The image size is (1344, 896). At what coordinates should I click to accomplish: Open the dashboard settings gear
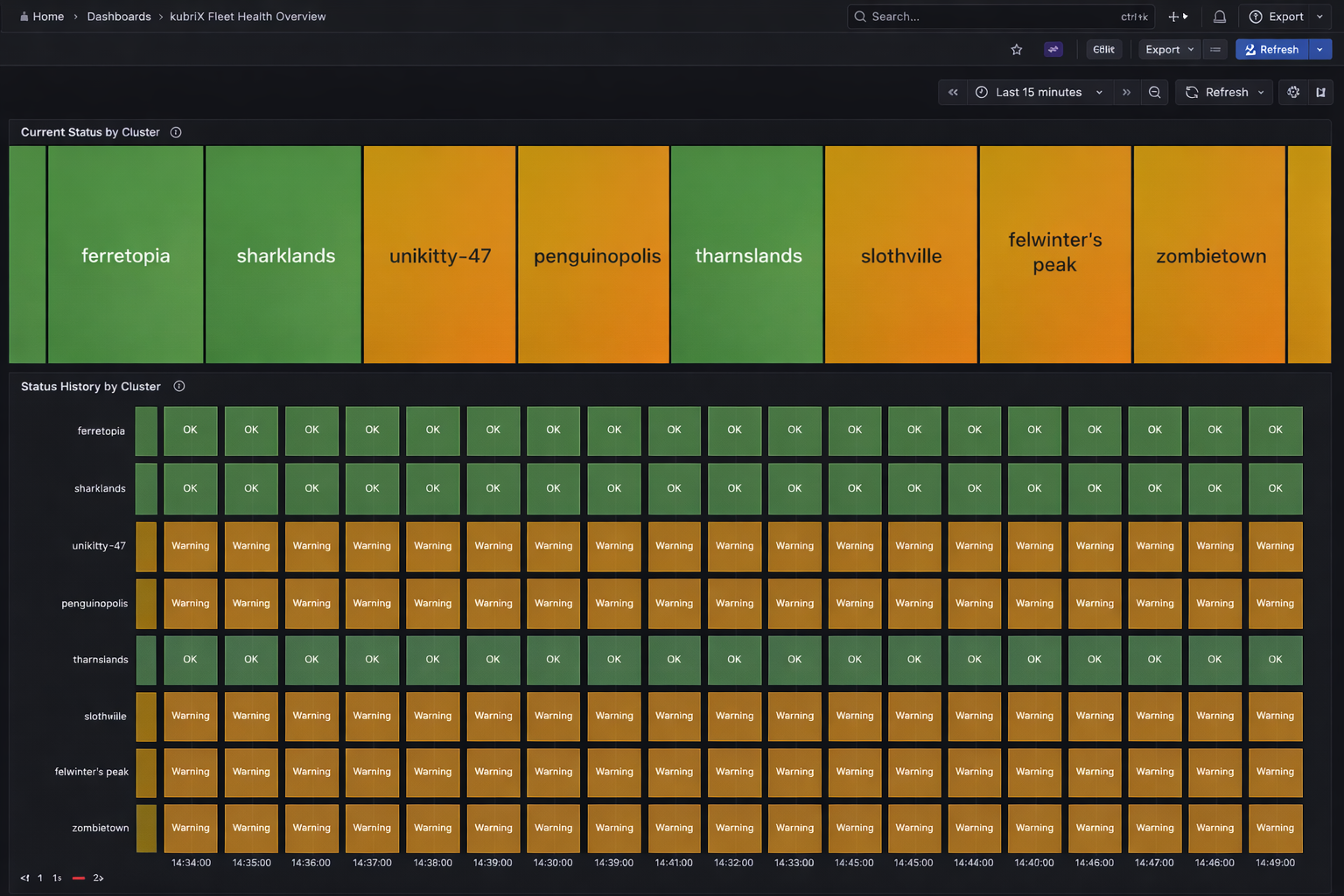click(x=1293, y=92)
